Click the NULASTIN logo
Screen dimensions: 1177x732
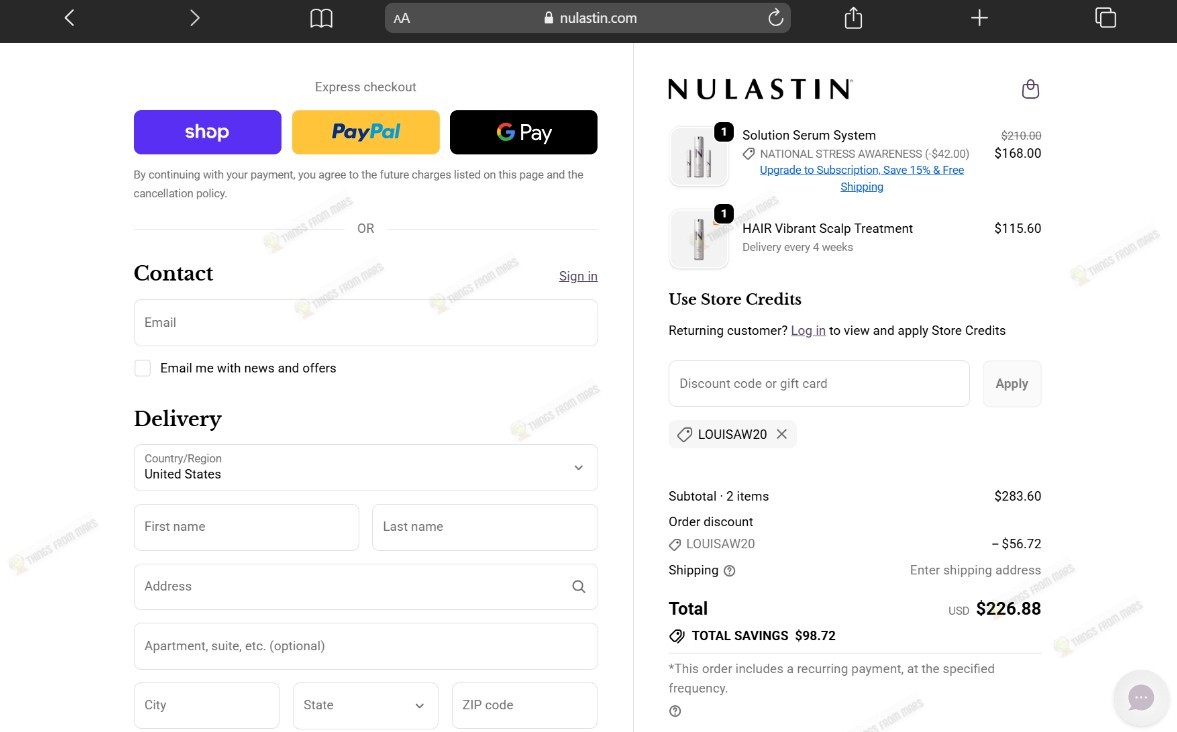click(x=760, y=89)
